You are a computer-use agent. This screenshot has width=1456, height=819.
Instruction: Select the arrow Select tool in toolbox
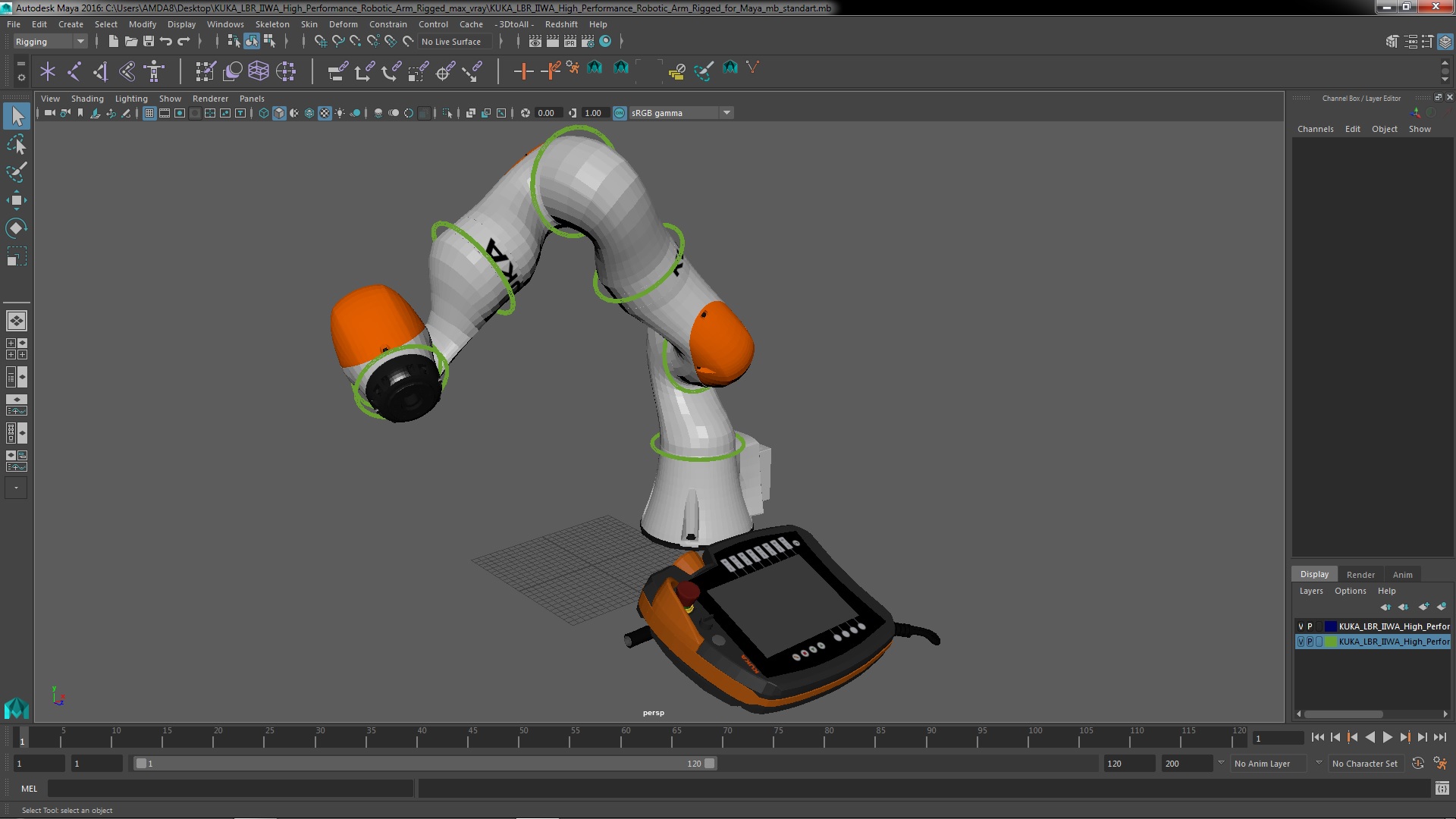[17, 116]
